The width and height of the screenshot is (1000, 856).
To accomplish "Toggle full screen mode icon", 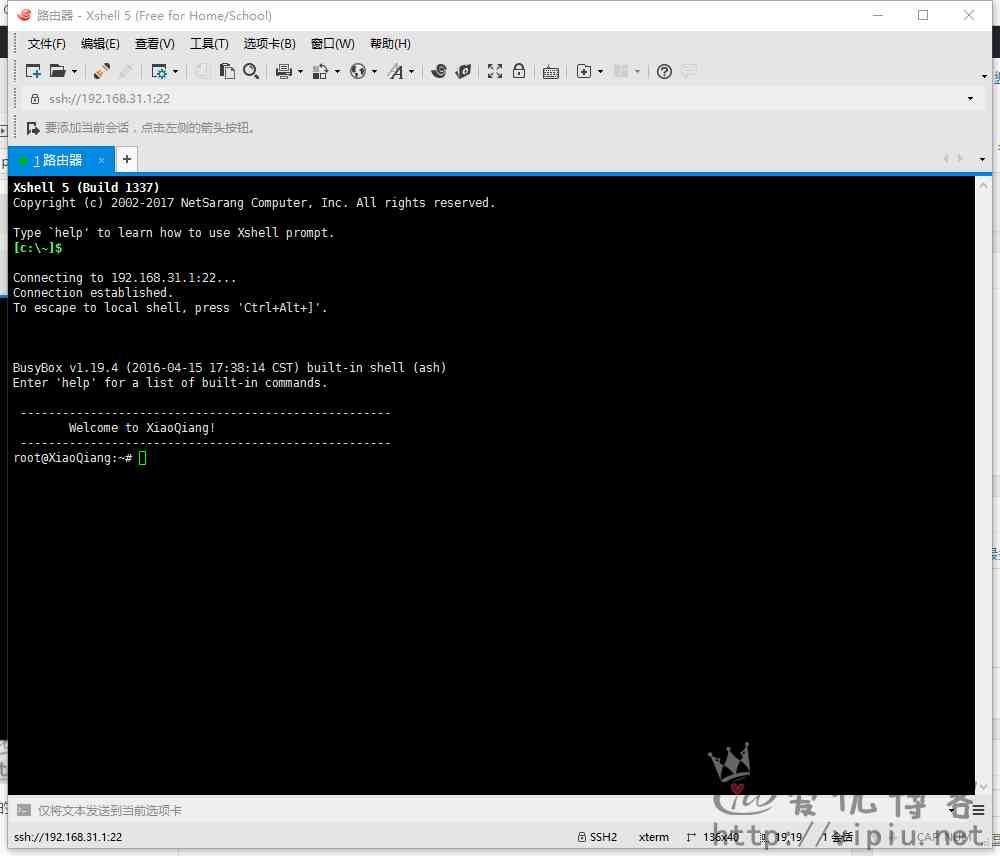I will point(495,71).
